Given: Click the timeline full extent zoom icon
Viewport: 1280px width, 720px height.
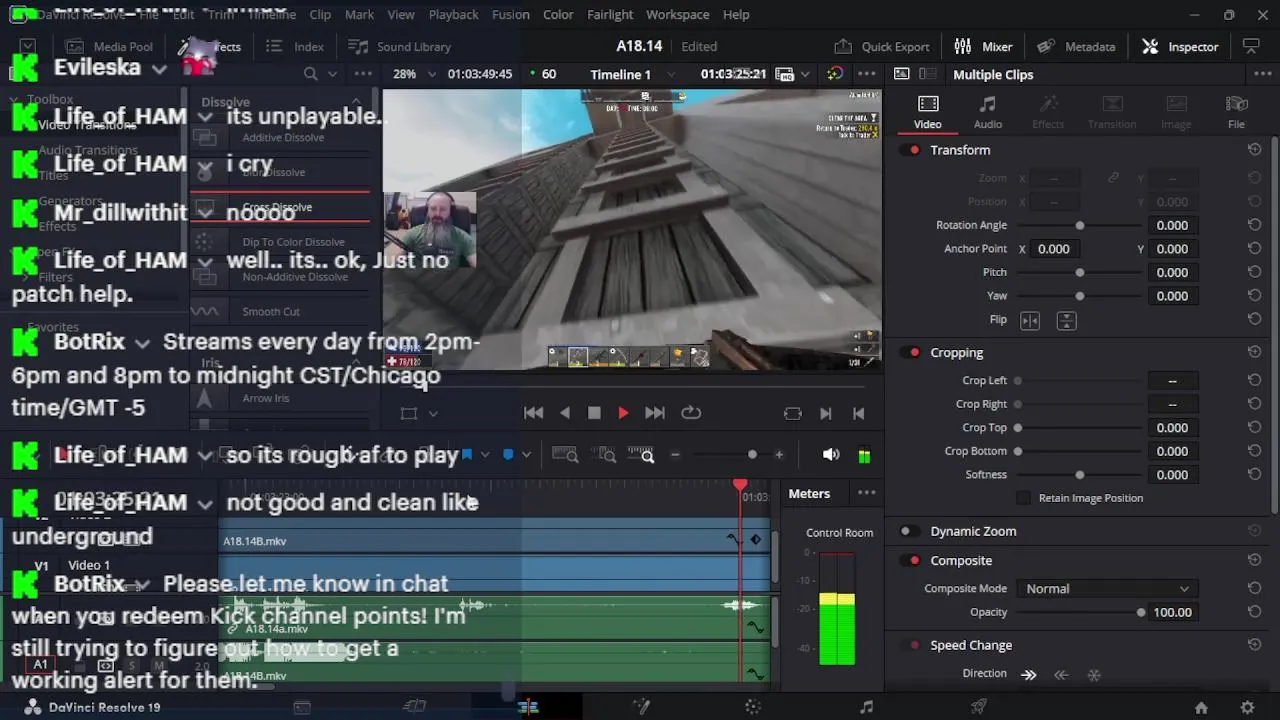Looking at the screenshot, I should click(565, 455).
